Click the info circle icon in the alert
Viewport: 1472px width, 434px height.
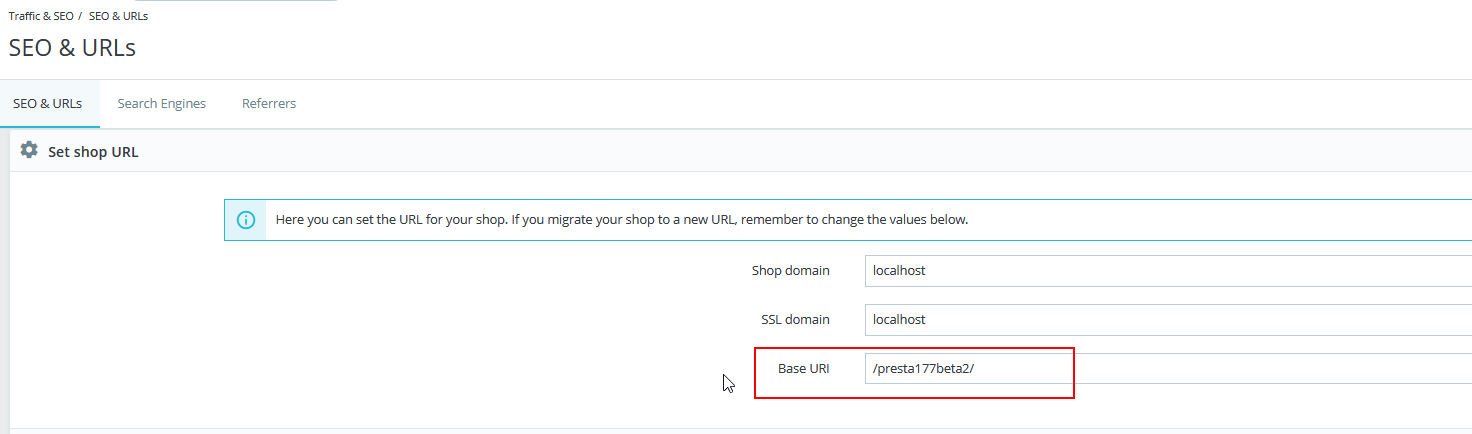coord(245,220)
